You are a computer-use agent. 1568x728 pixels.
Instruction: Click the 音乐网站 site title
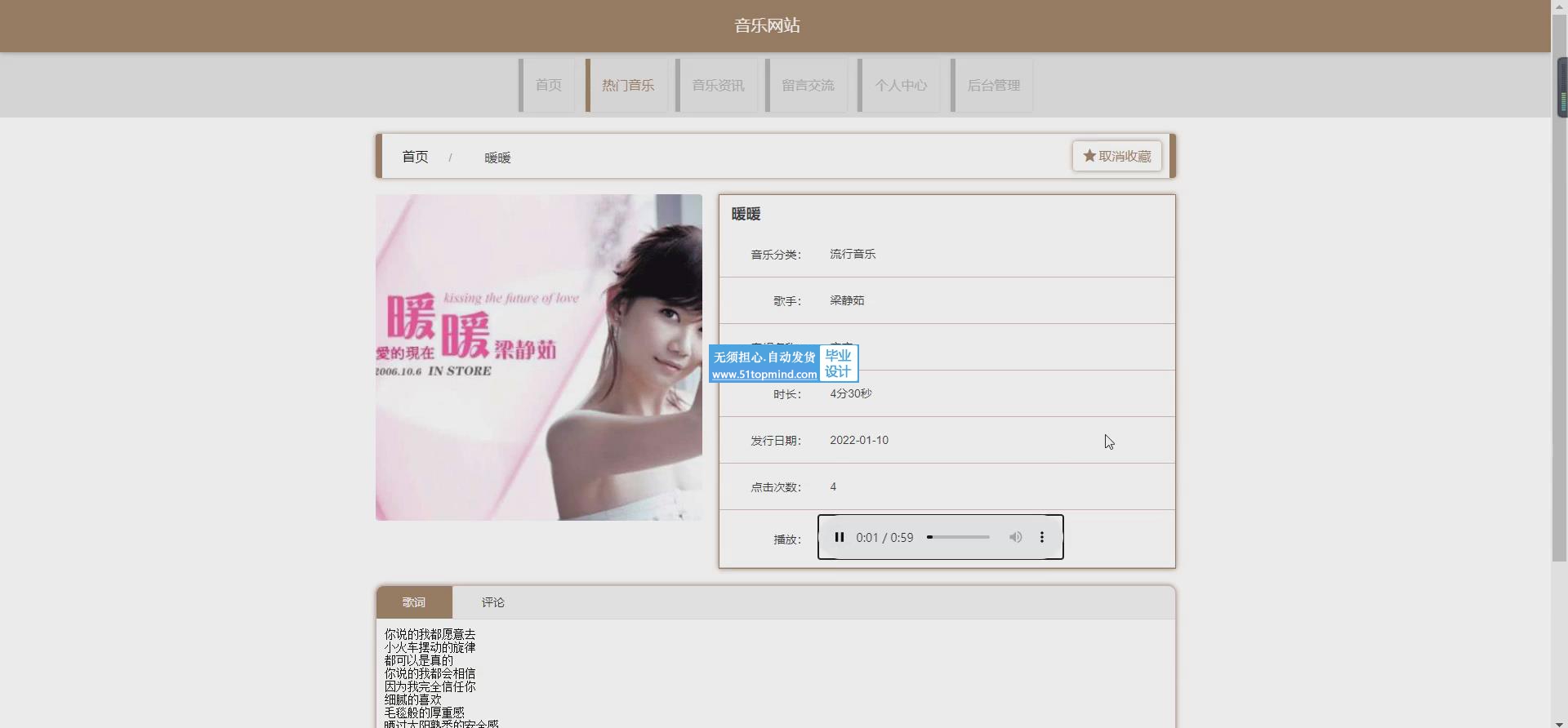coord(767,25)
